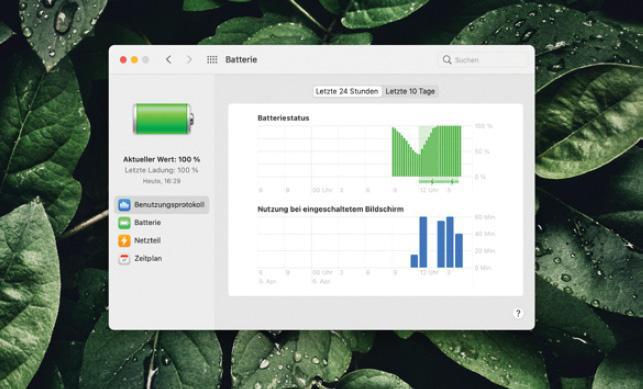
Task: Select the Batterie sidebar item
Action: (x=162, y=223)
